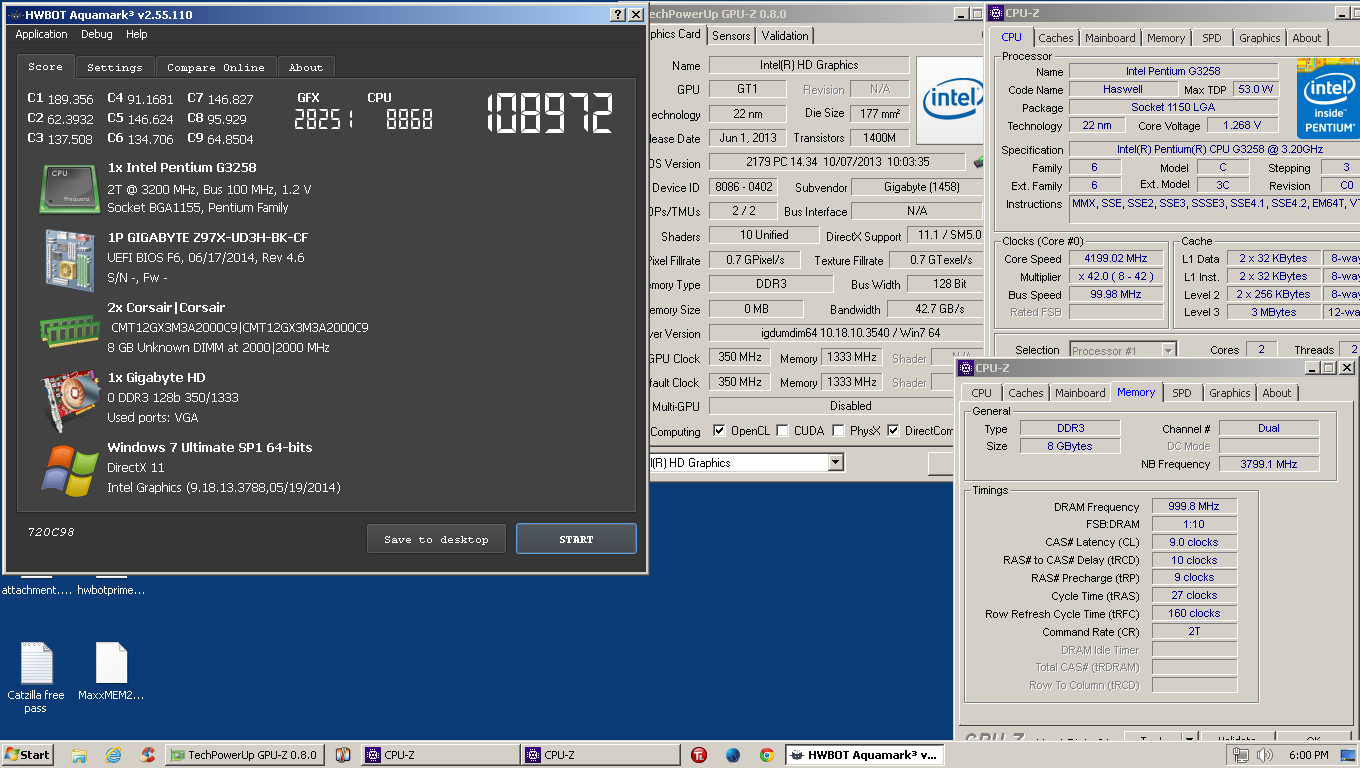Image resolution: width=1360 pixels, height=768 pixels.
Task: Click the Bandwidth value 42.7 GB/s in GPU-Z
Action: click(937, 309)
